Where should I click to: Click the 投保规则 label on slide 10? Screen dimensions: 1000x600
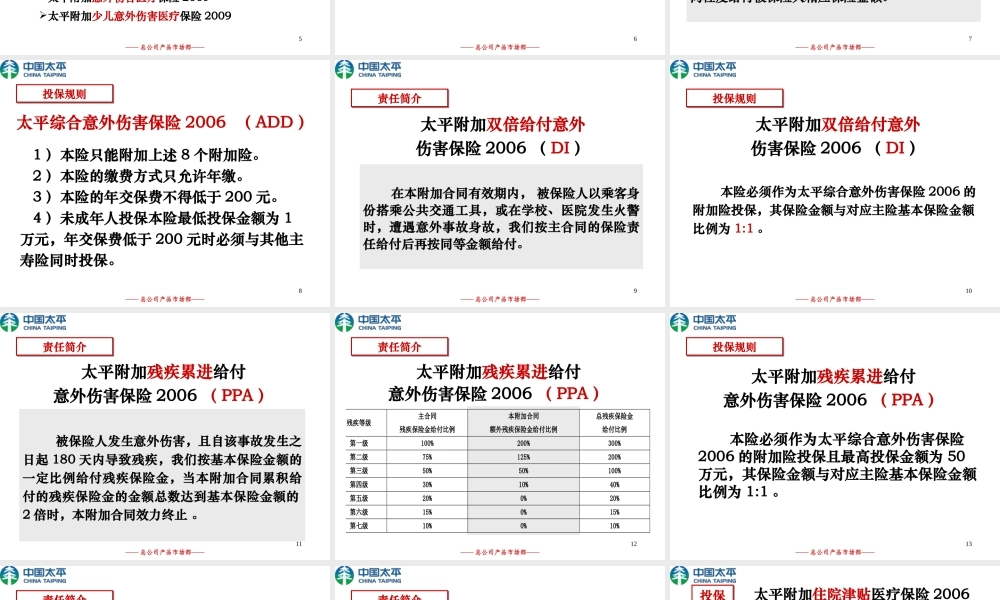tap(734, 98)
